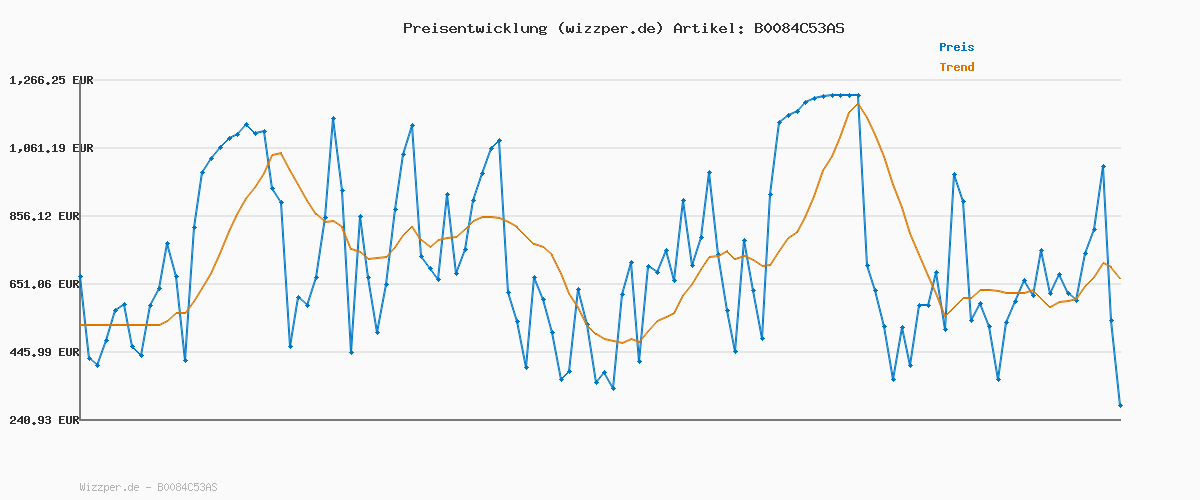The image size is (1200, 500).
Task: Click the last blue price data point
Action: tap(1120, 405)
